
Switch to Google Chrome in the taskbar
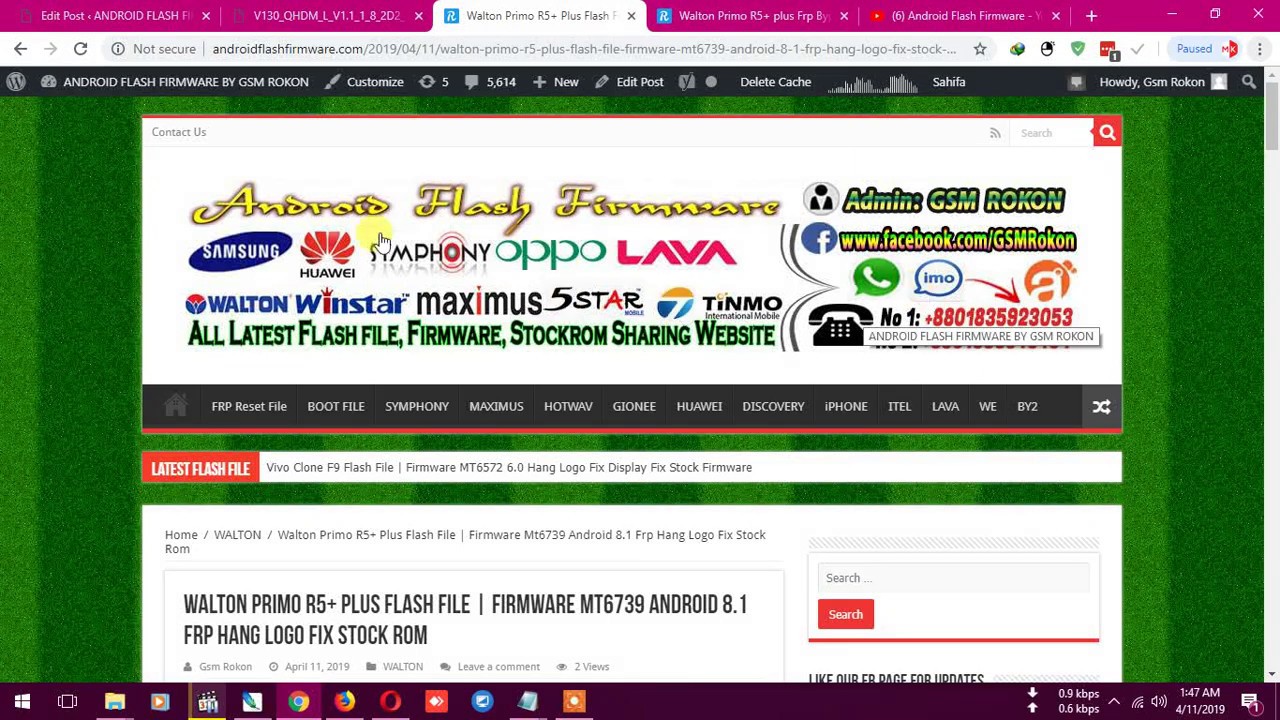click(x=298, y=701)
